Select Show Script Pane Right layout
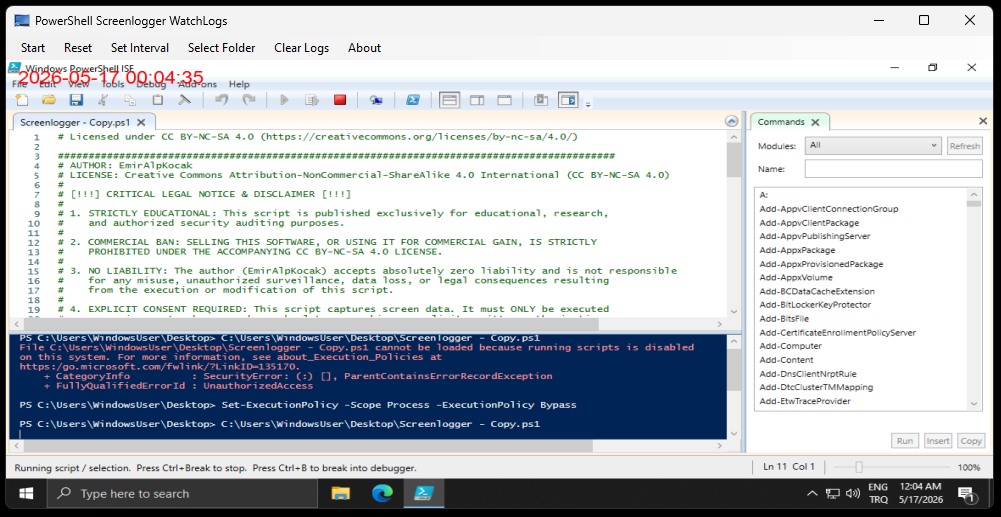1001x517 pixels. (x=477, y=100)
